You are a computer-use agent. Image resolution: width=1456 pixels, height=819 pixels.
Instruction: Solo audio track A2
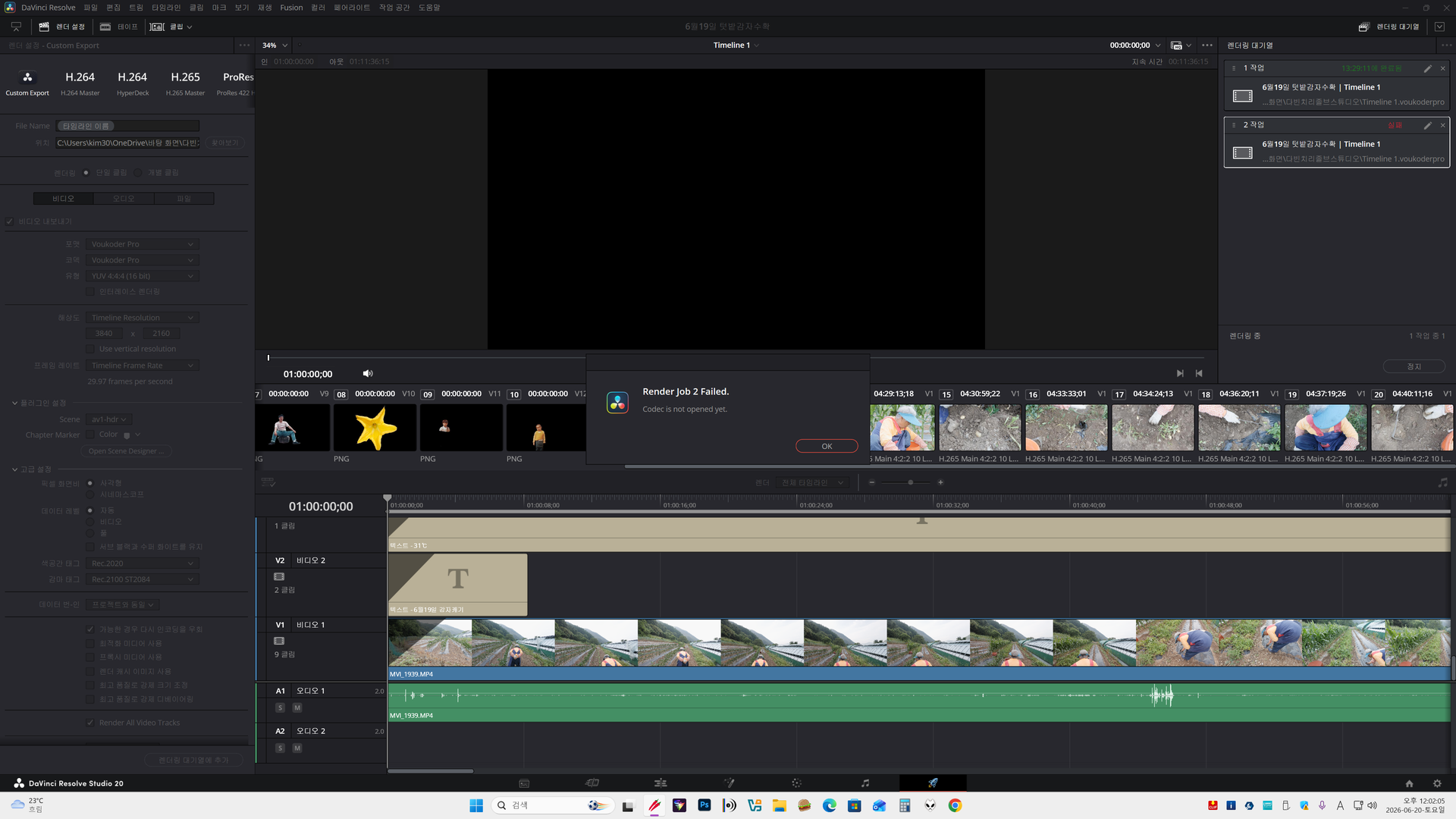280,748
